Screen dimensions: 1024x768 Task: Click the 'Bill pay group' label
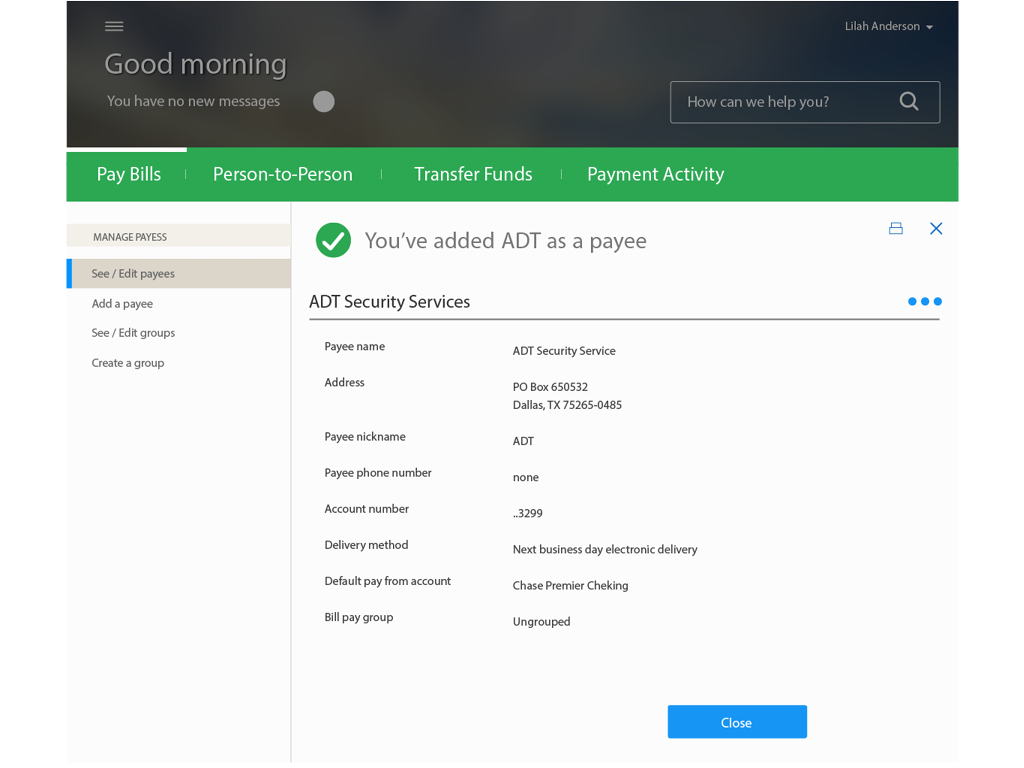click(x=359, y=617)
